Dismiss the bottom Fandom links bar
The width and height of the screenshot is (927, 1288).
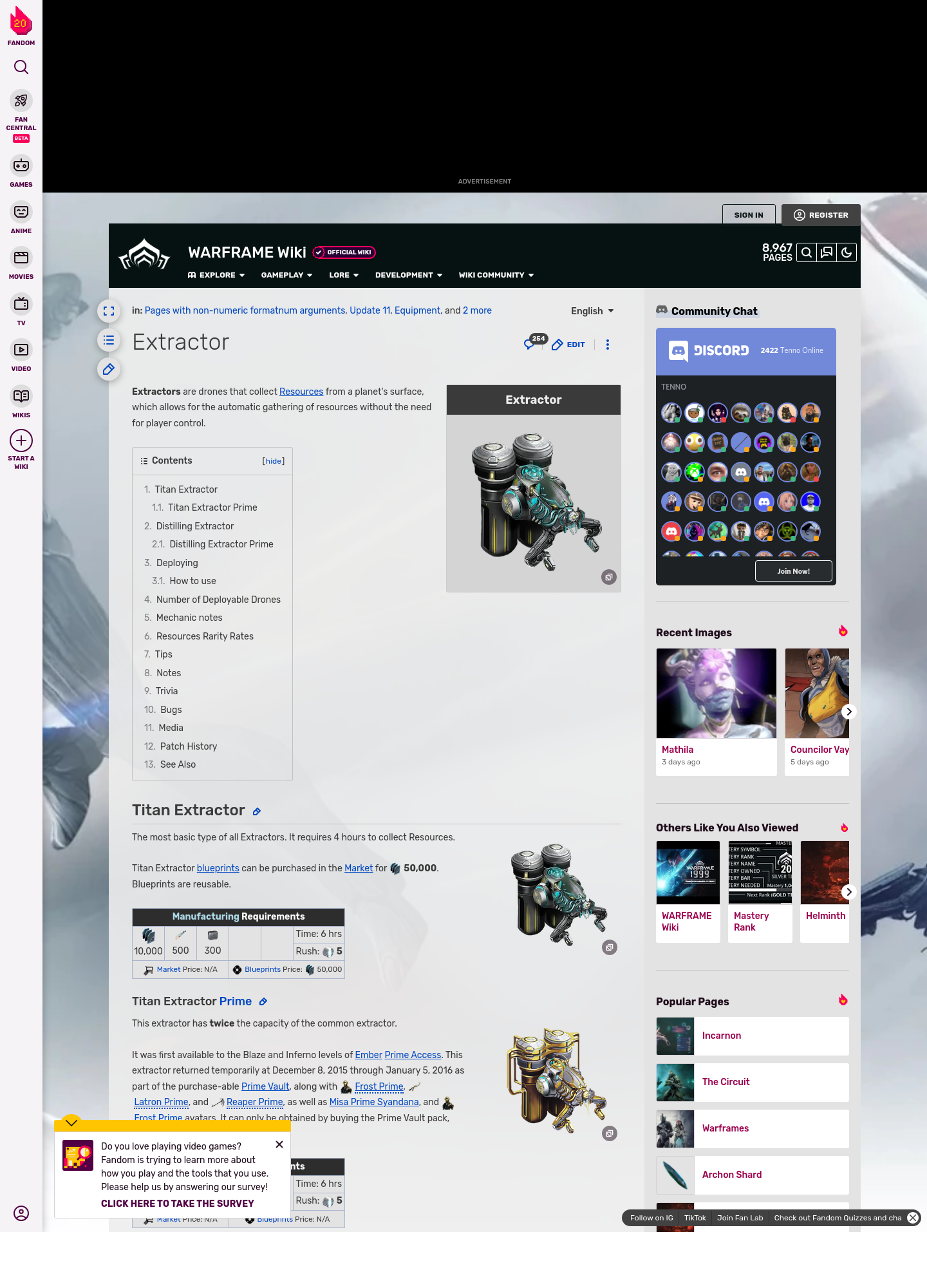[913, 1218]
